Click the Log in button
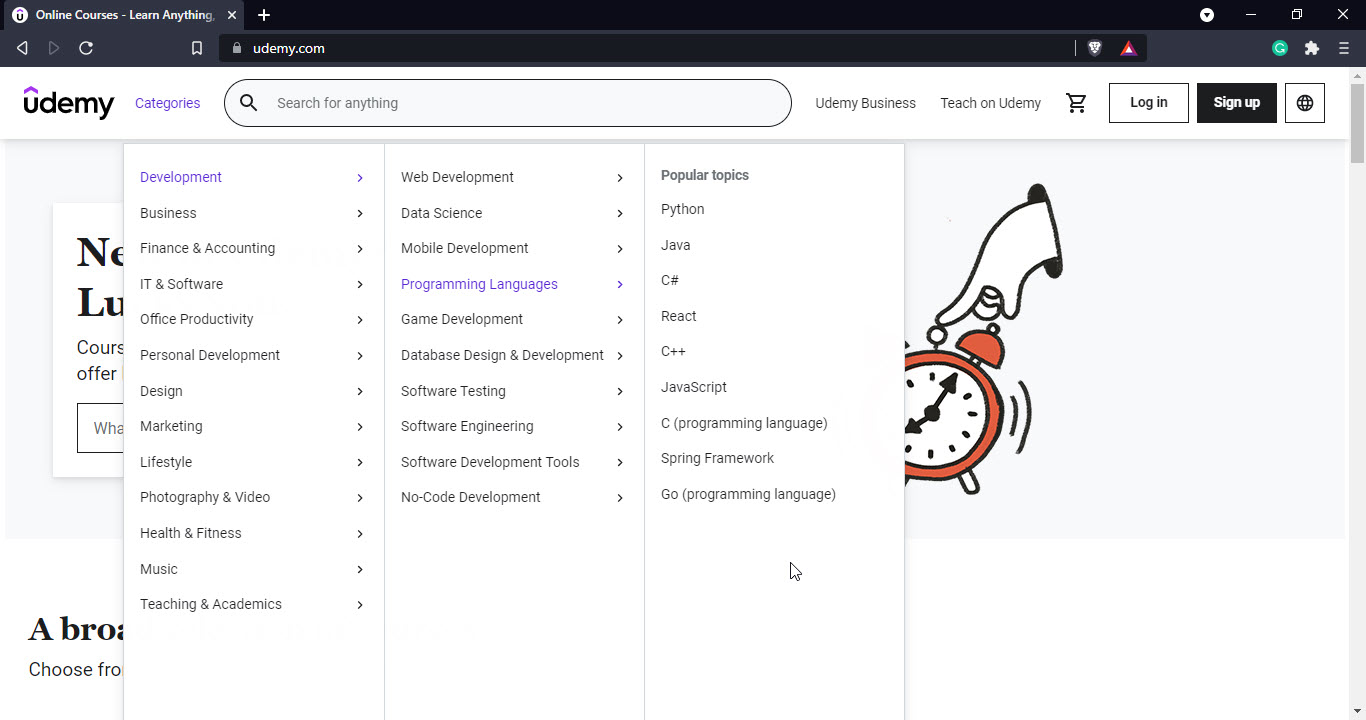This screenshot has height=720, width=1366. point(1148,103)
